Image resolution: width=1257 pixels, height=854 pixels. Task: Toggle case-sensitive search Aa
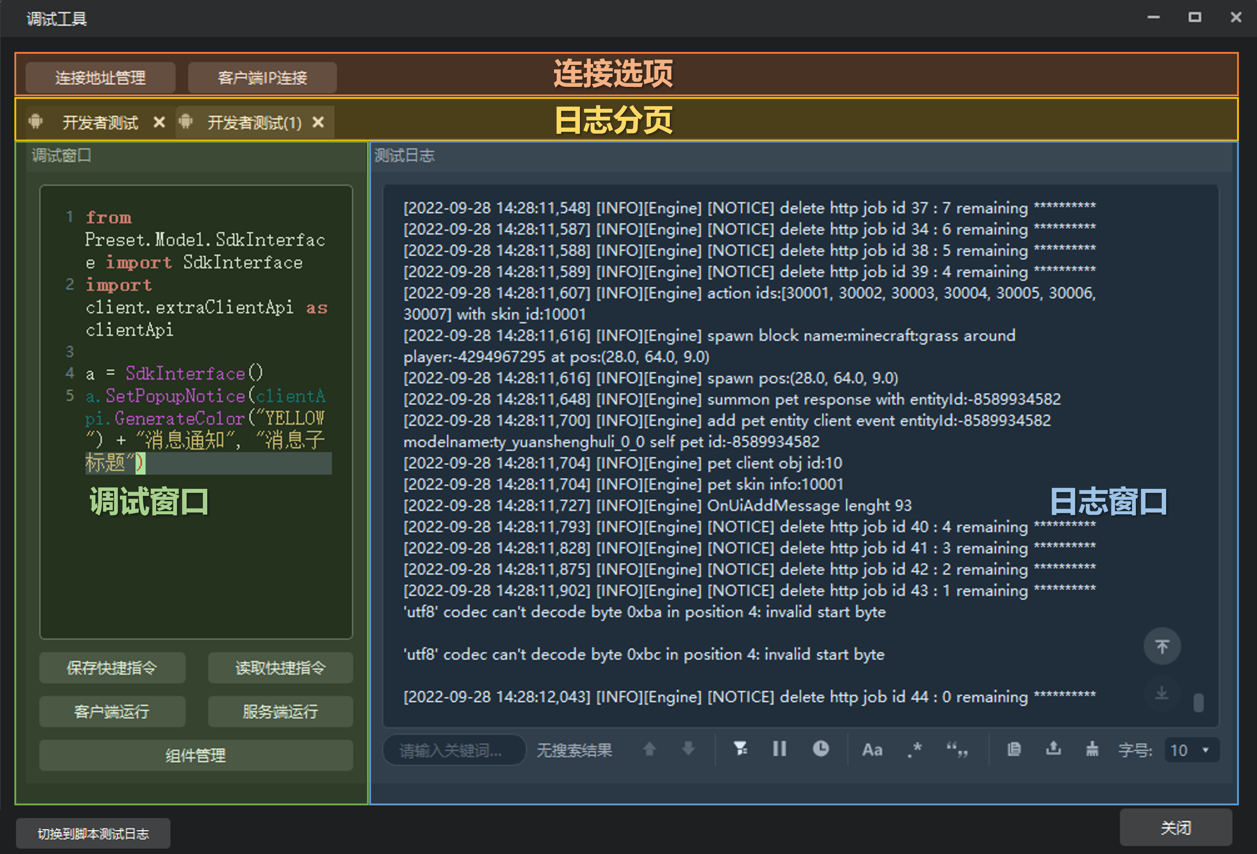point(872,750)
